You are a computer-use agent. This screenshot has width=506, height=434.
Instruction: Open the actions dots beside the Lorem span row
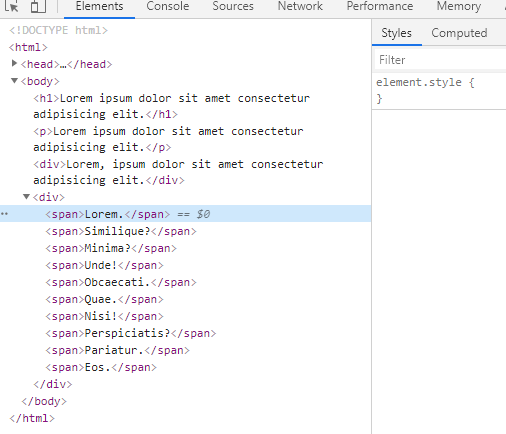[x=4, y=214]
